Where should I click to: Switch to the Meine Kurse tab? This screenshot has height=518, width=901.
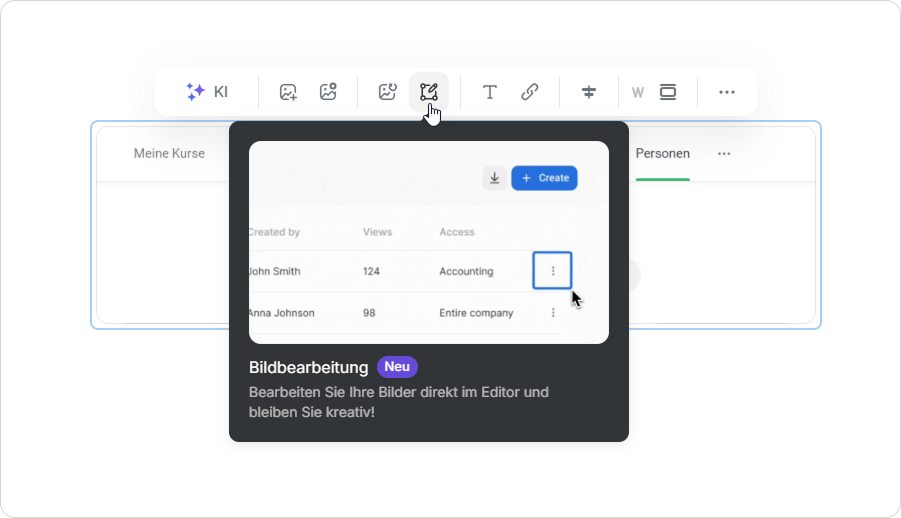169,153
